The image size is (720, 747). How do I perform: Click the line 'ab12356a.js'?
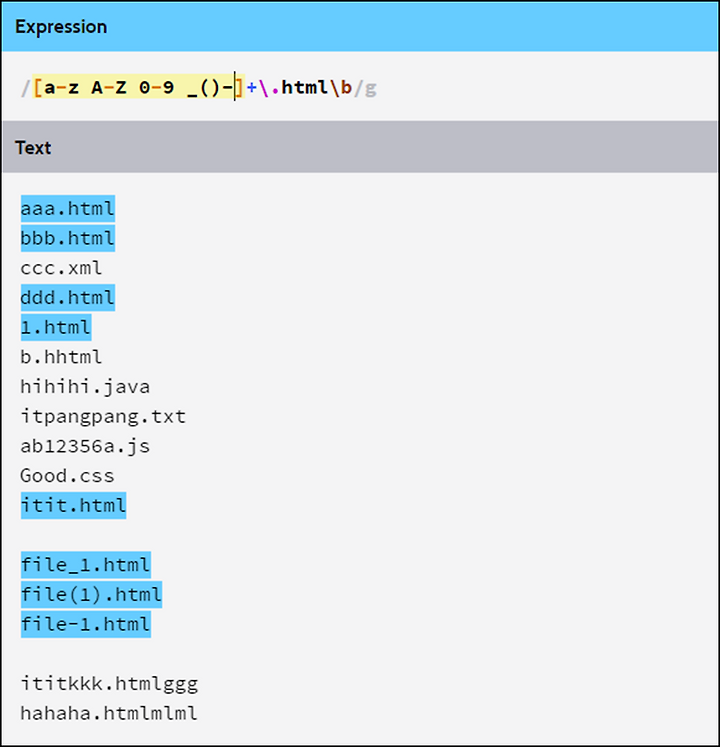coord(85,446)
